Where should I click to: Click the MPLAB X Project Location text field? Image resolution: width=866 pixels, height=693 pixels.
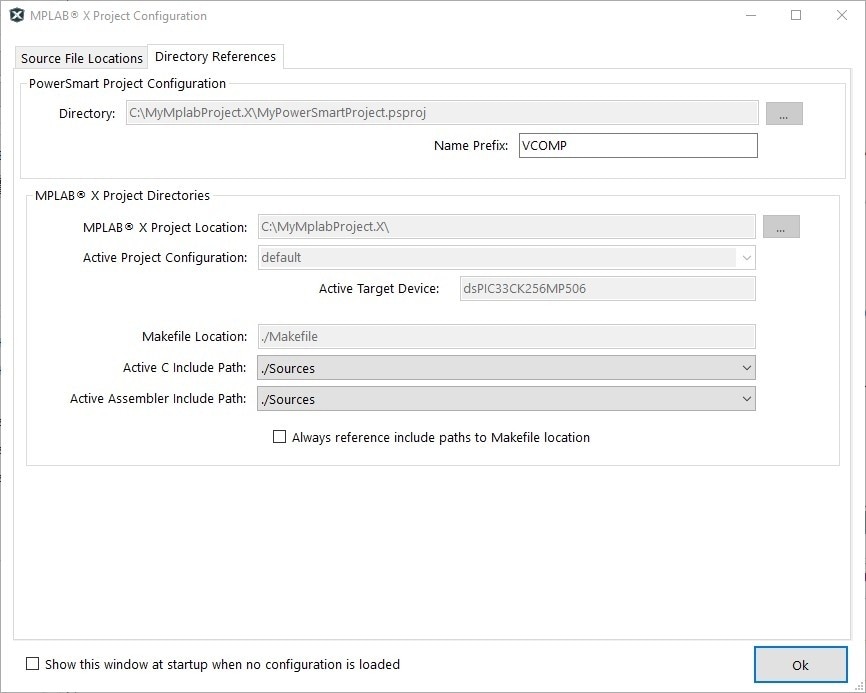[x=506, y=227]
